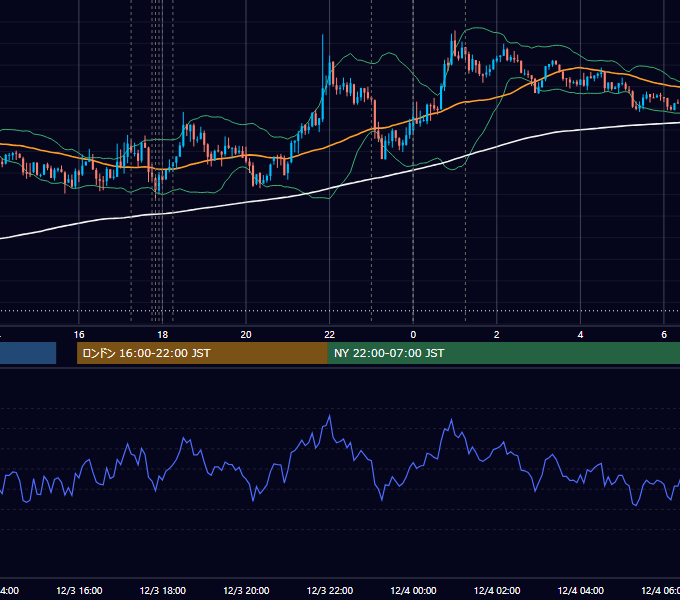Click the 12/4 00:00 date label
680x600 pixels.
pos(413,590)
